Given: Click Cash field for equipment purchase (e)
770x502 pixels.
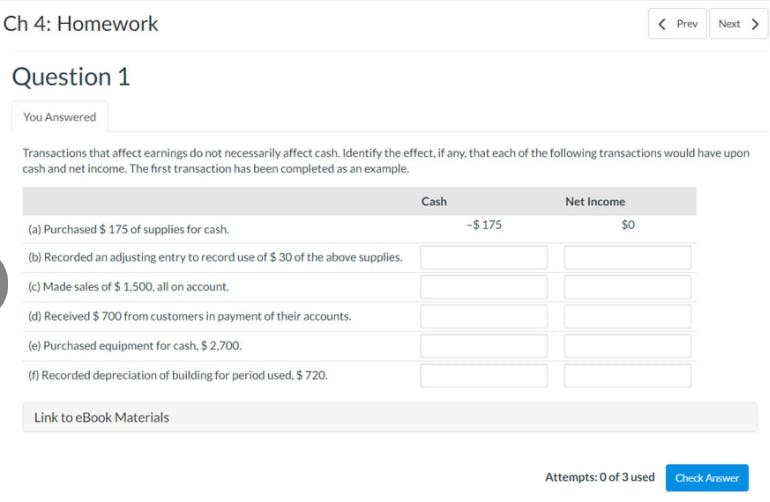Looking at the screenshot, I should coord(484,346).
